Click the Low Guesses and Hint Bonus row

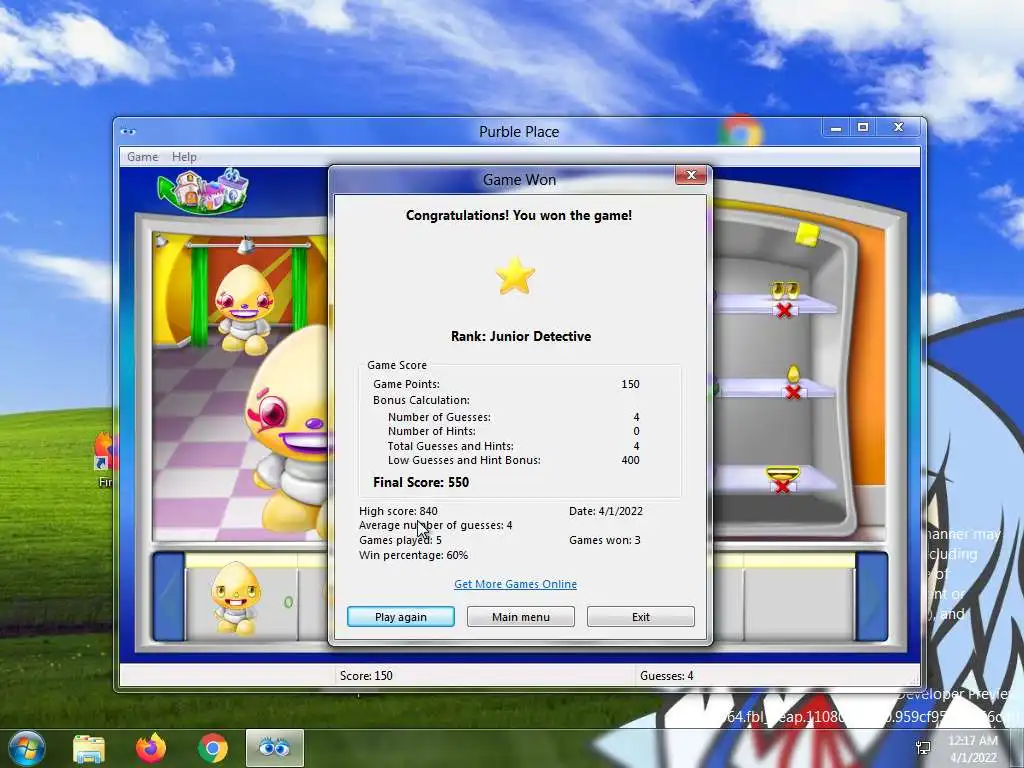tap(513, 460)
